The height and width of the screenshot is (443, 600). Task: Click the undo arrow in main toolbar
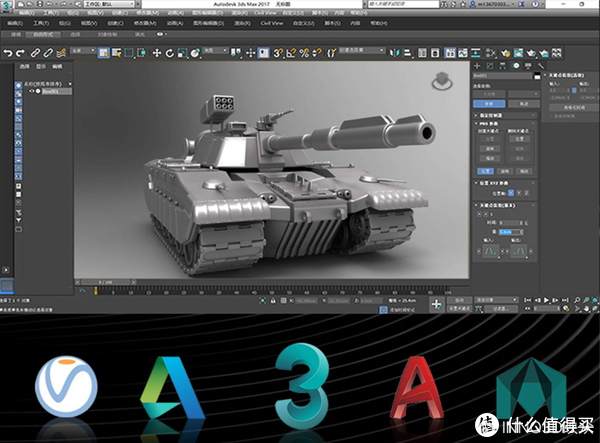(x=8, y=52)
